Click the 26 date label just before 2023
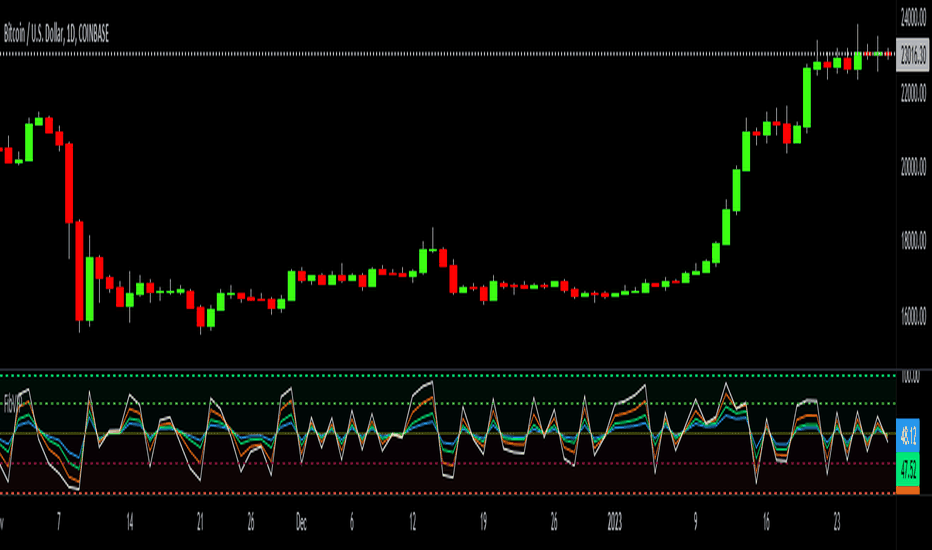Viewport: 932px width, 550px height. point(554,522)
